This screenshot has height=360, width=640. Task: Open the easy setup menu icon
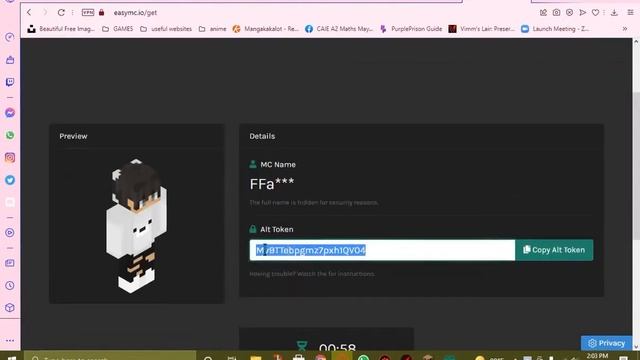[631, 13]
